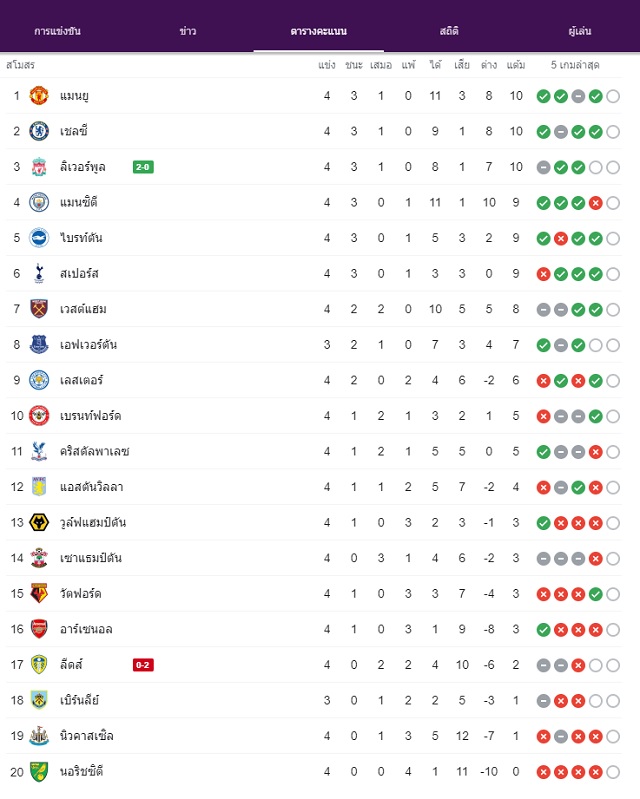Click Man City's red loss result indicator
Screen dimensions: 640x799
click(x=596, y=203)
